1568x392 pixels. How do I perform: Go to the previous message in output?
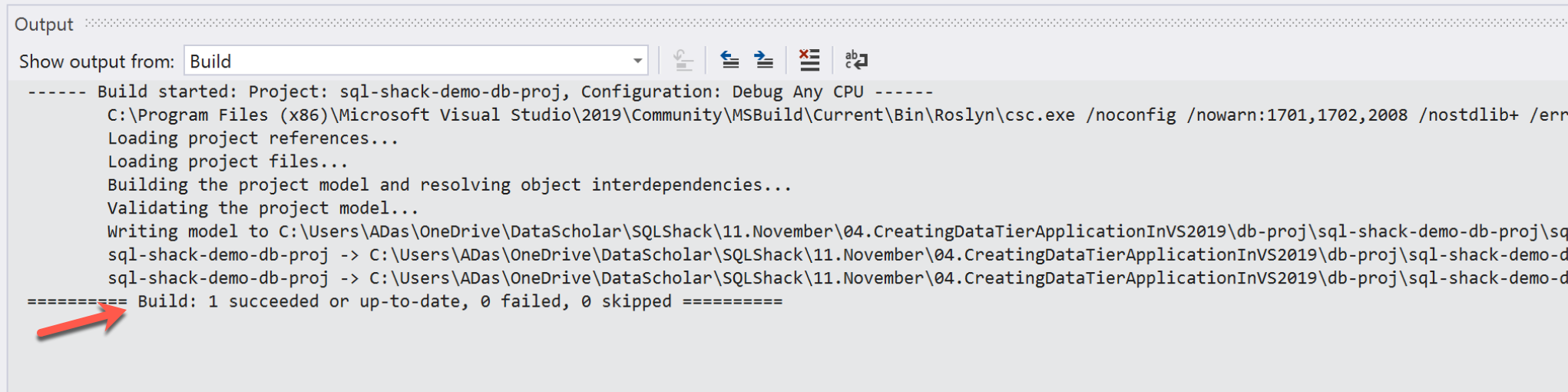pos(729,60)
